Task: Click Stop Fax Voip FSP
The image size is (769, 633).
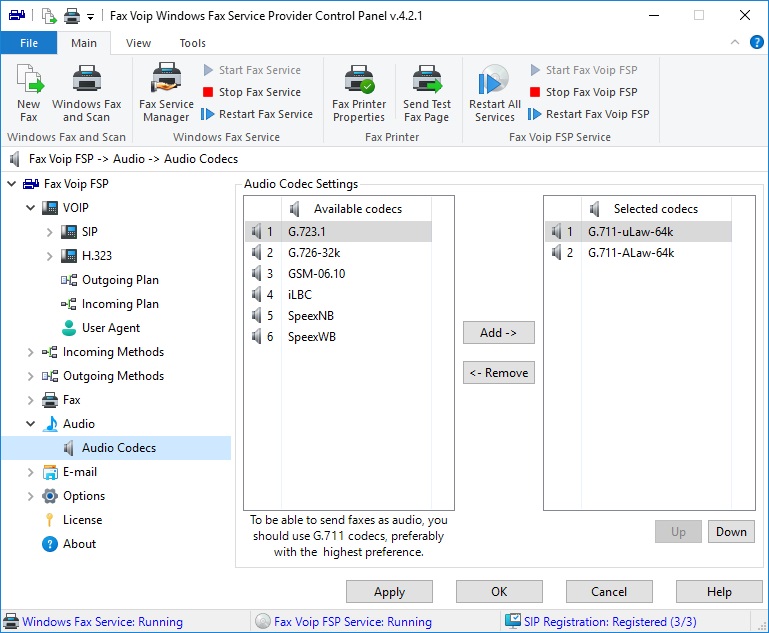Action: [584, 92]
